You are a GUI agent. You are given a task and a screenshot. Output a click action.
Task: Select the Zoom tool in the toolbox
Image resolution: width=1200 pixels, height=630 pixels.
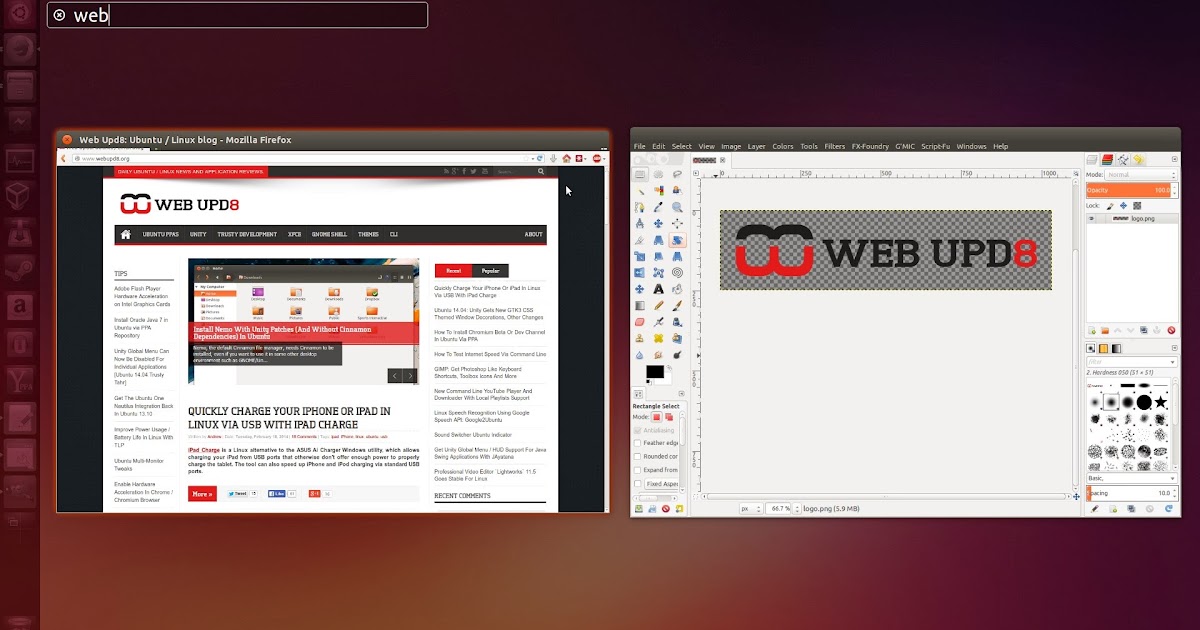pos(678,207)
